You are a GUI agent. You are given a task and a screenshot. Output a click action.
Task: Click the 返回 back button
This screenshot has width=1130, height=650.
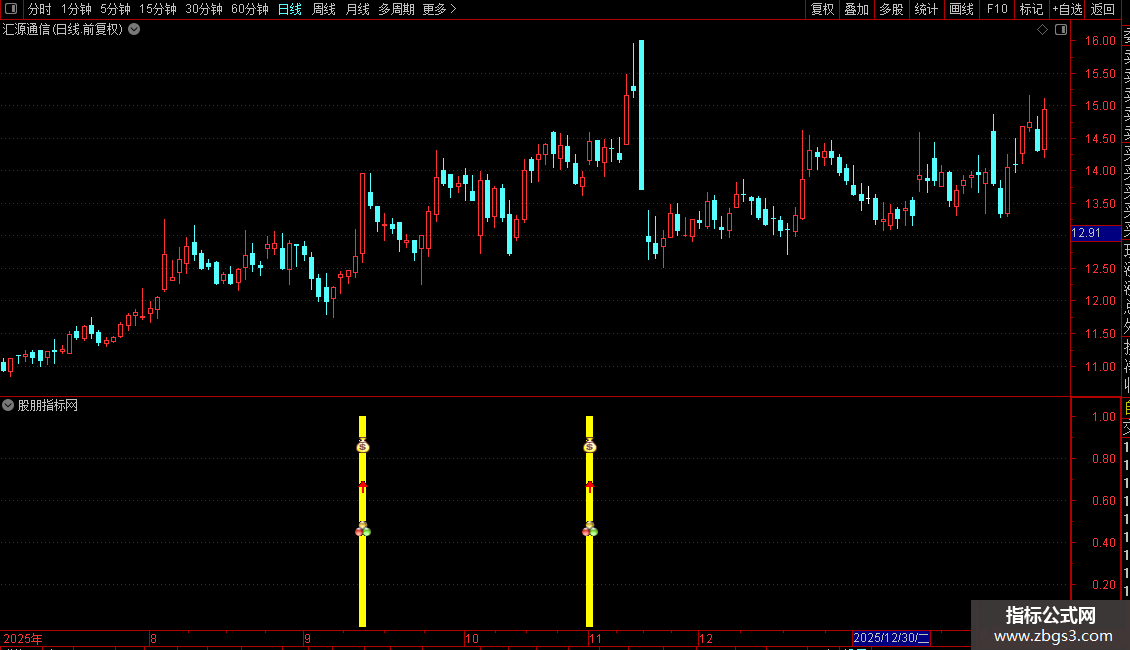pyautogui.click(x=1103, y=9)
